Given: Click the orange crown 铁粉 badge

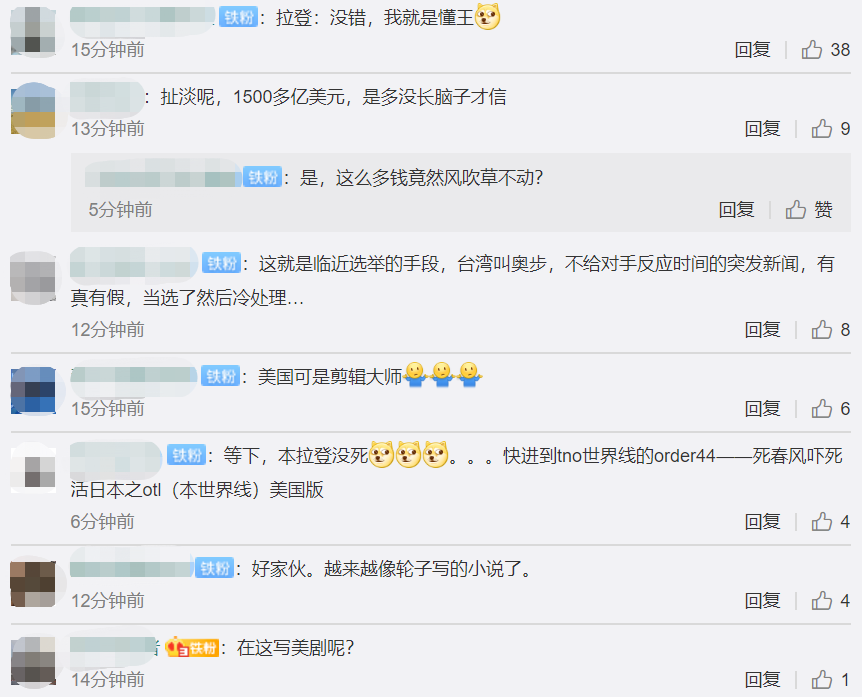Looking at the screenshot, I should pyautogui.click(x=192, y=648).
